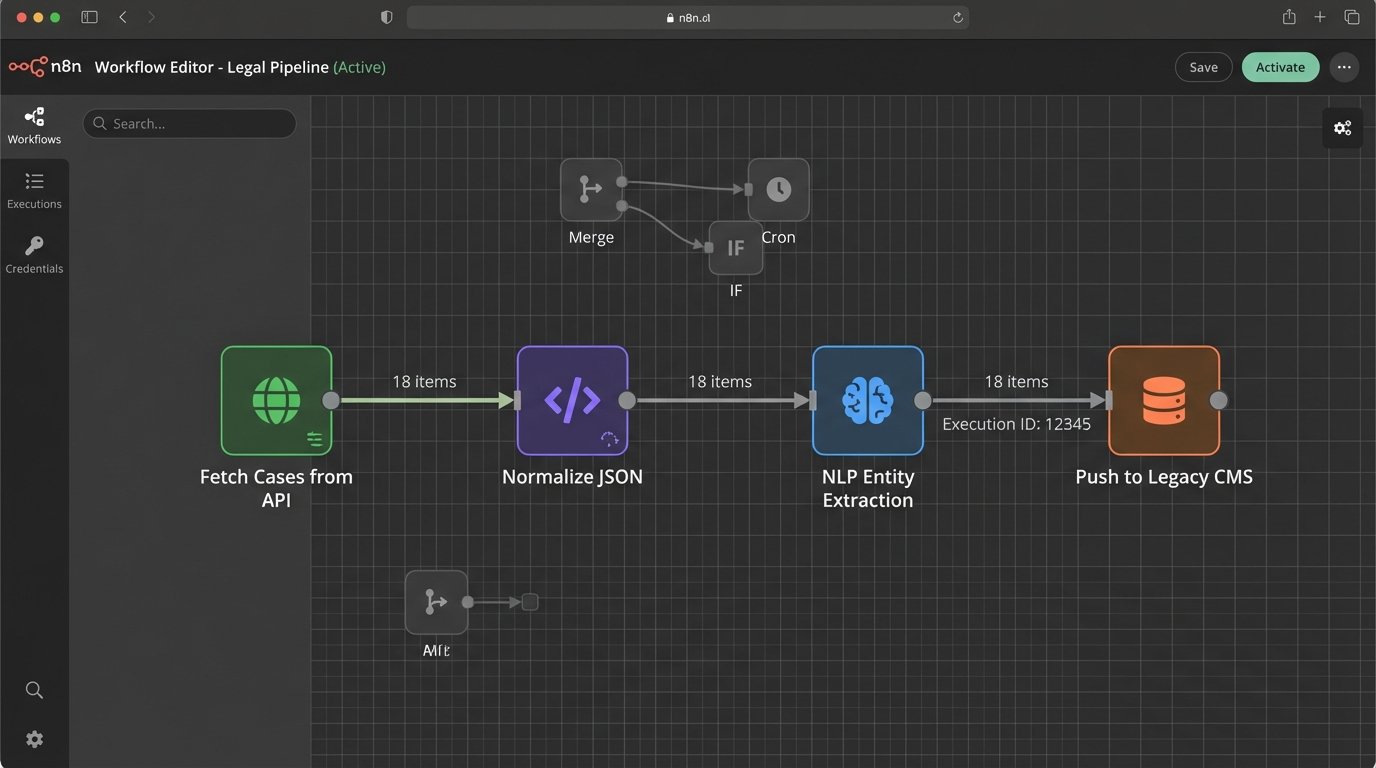Click the Merge node icon

591,189
